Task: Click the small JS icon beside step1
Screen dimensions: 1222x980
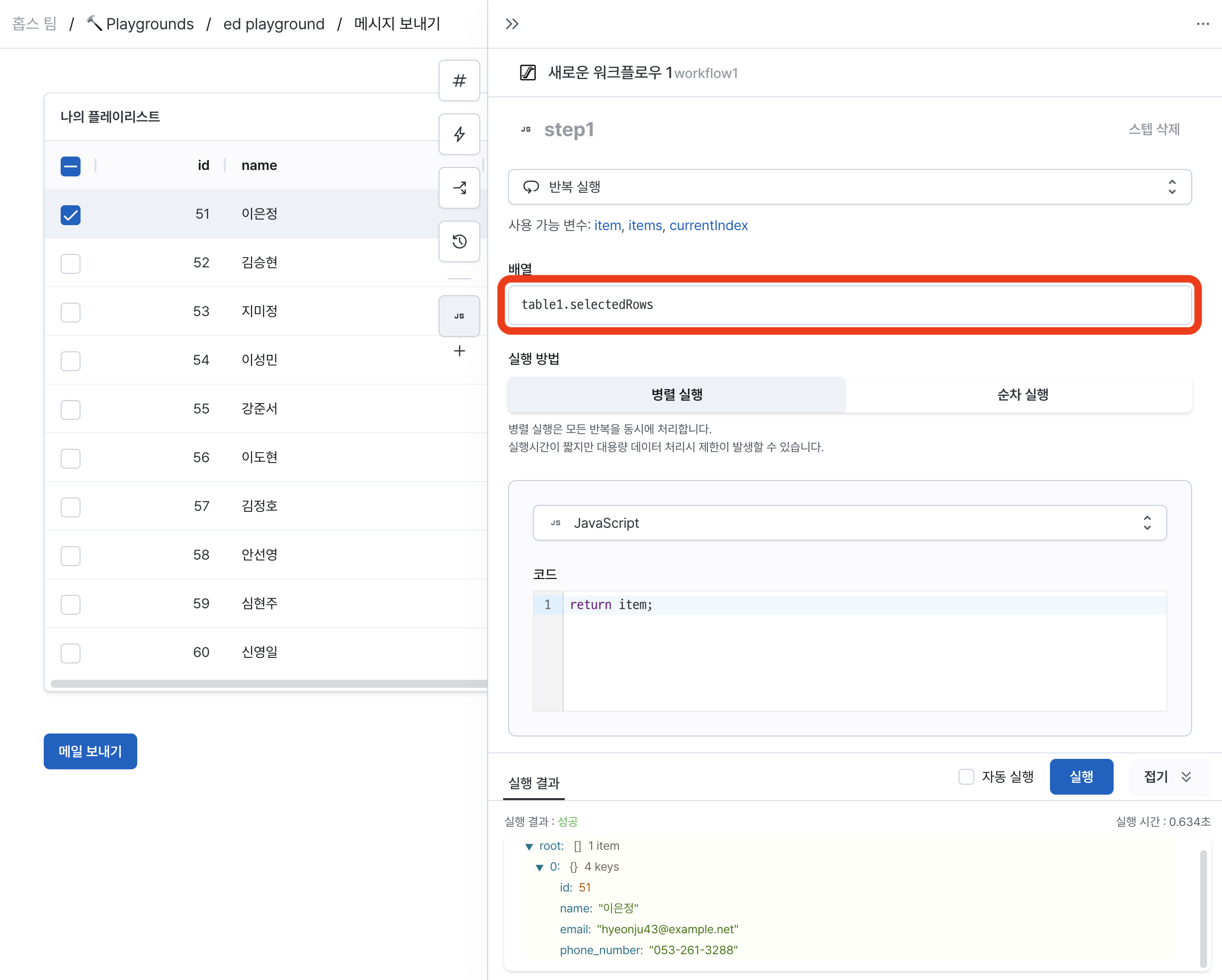Action: tap(525, 130)
